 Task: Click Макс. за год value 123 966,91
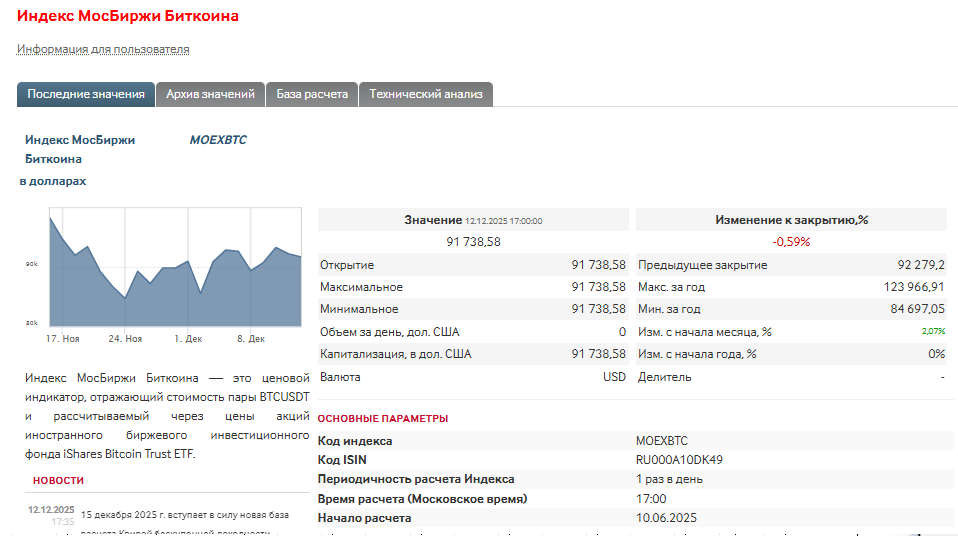click(914, 287)
